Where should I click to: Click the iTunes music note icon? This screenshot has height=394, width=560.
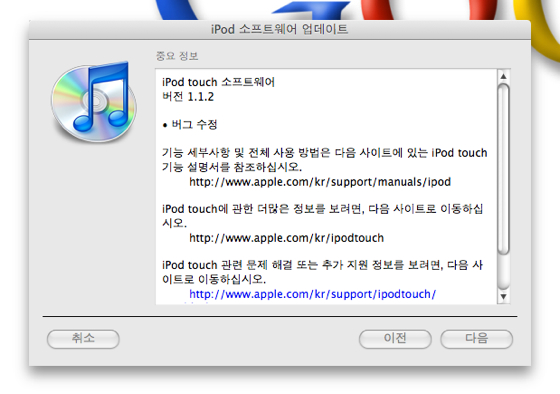point(94,102)
